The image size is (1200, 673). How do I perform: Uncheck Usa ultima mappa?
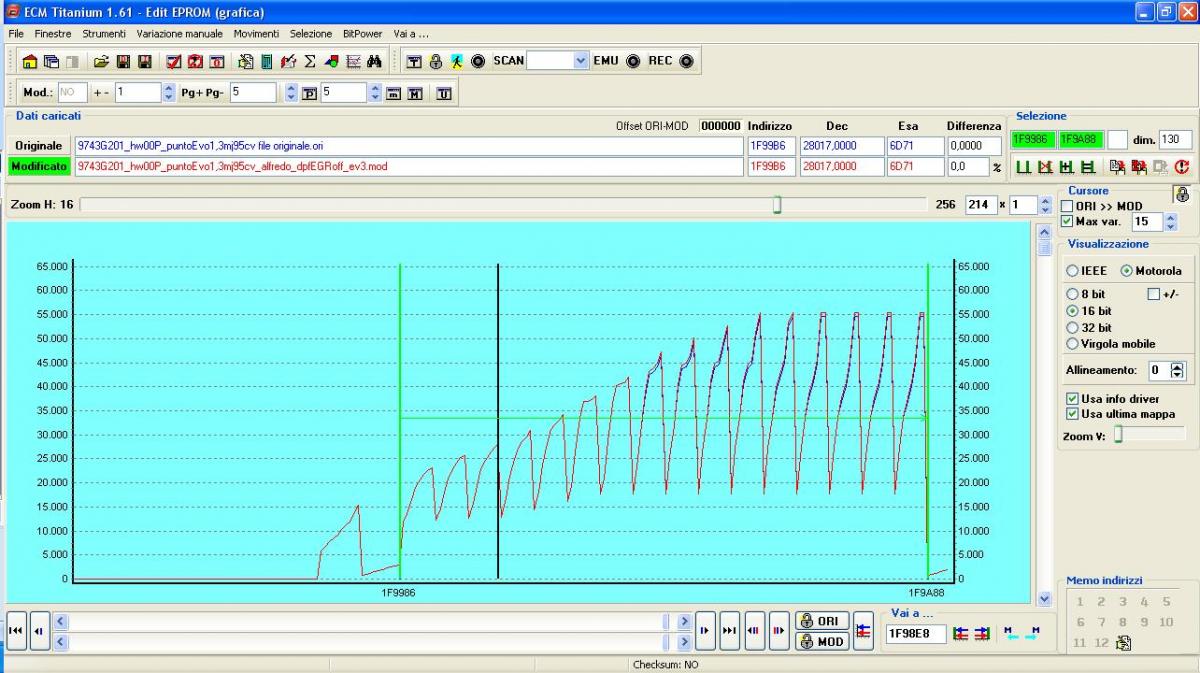[x=1073, y=413]
